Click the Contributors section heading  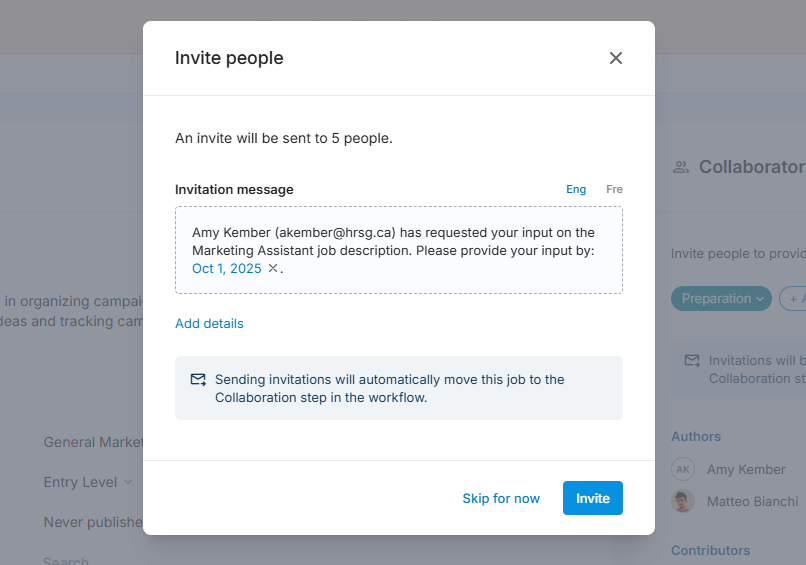point(710,550)
